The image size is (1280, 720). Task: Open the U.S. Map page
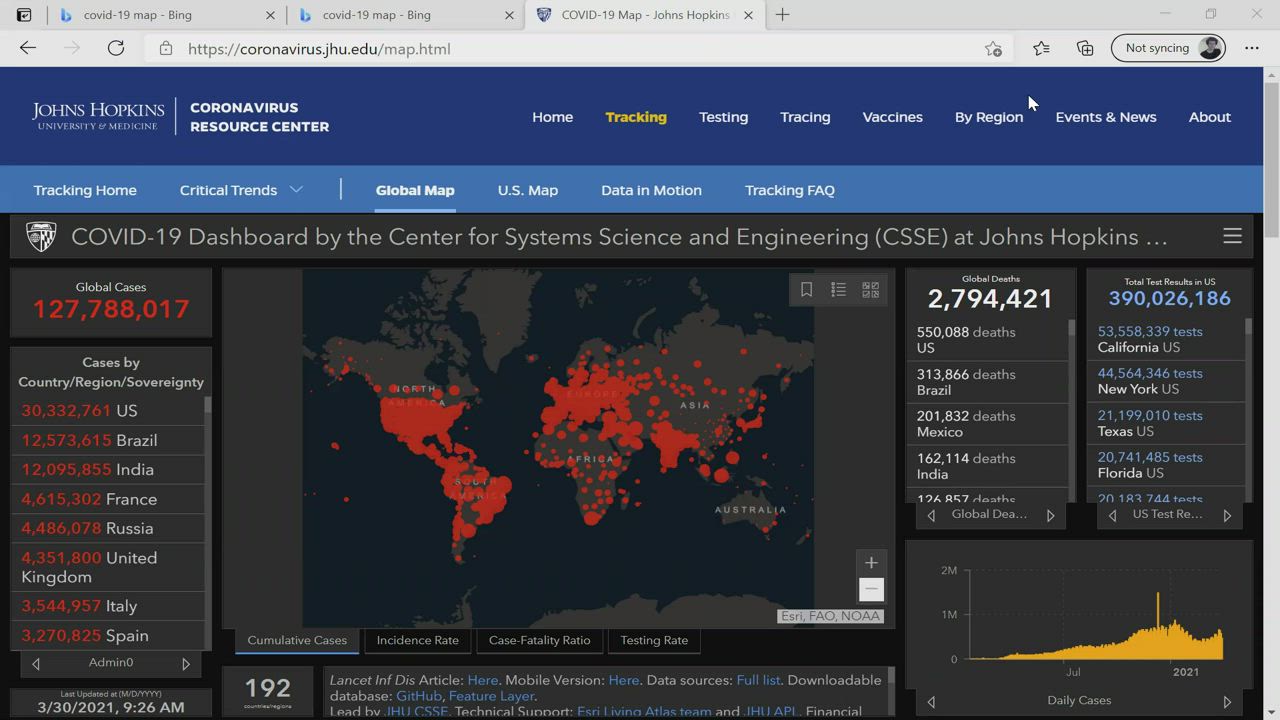point(527,190)
